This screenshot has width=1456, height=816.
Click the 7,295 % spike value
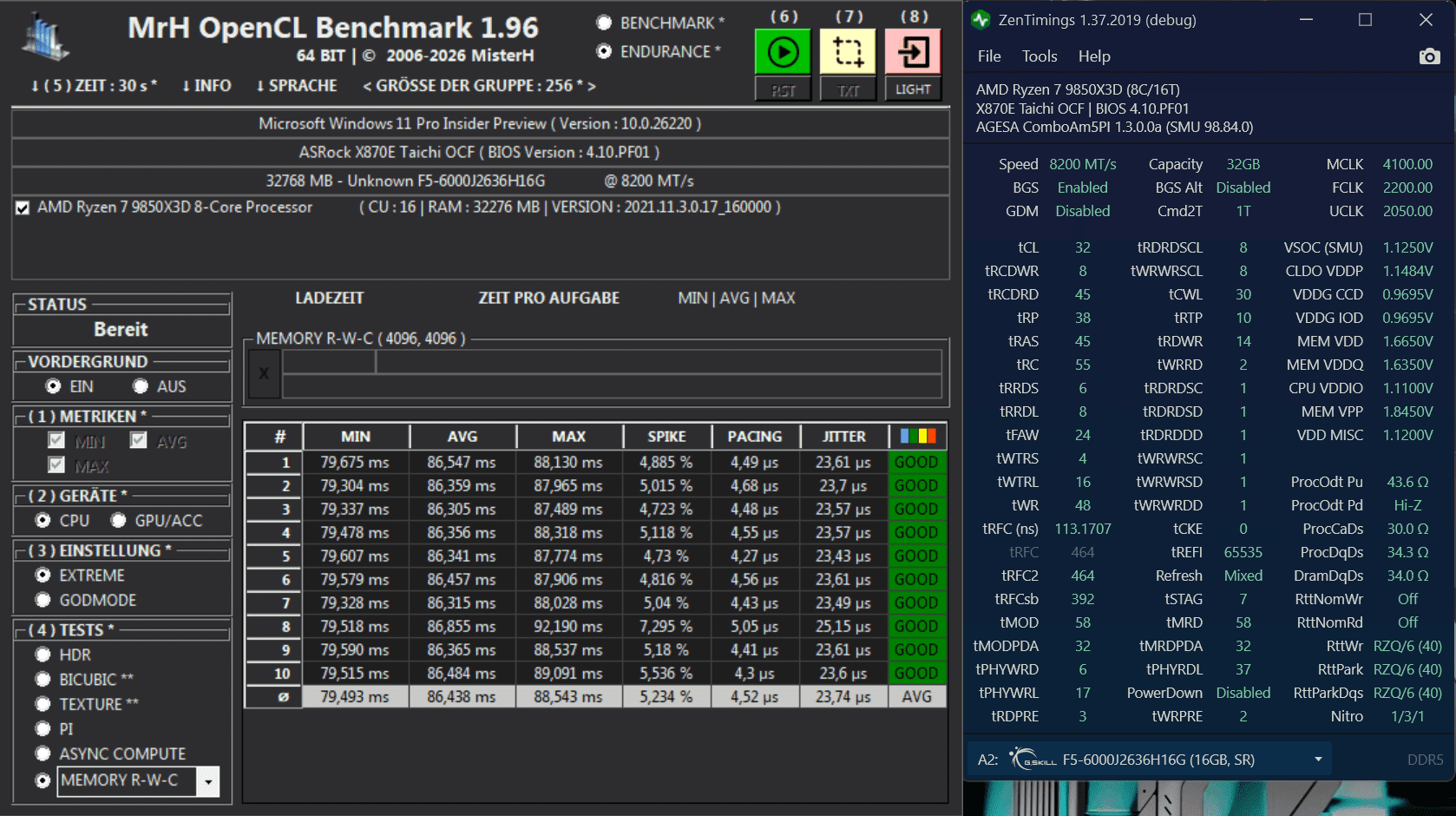pos(666,627)
